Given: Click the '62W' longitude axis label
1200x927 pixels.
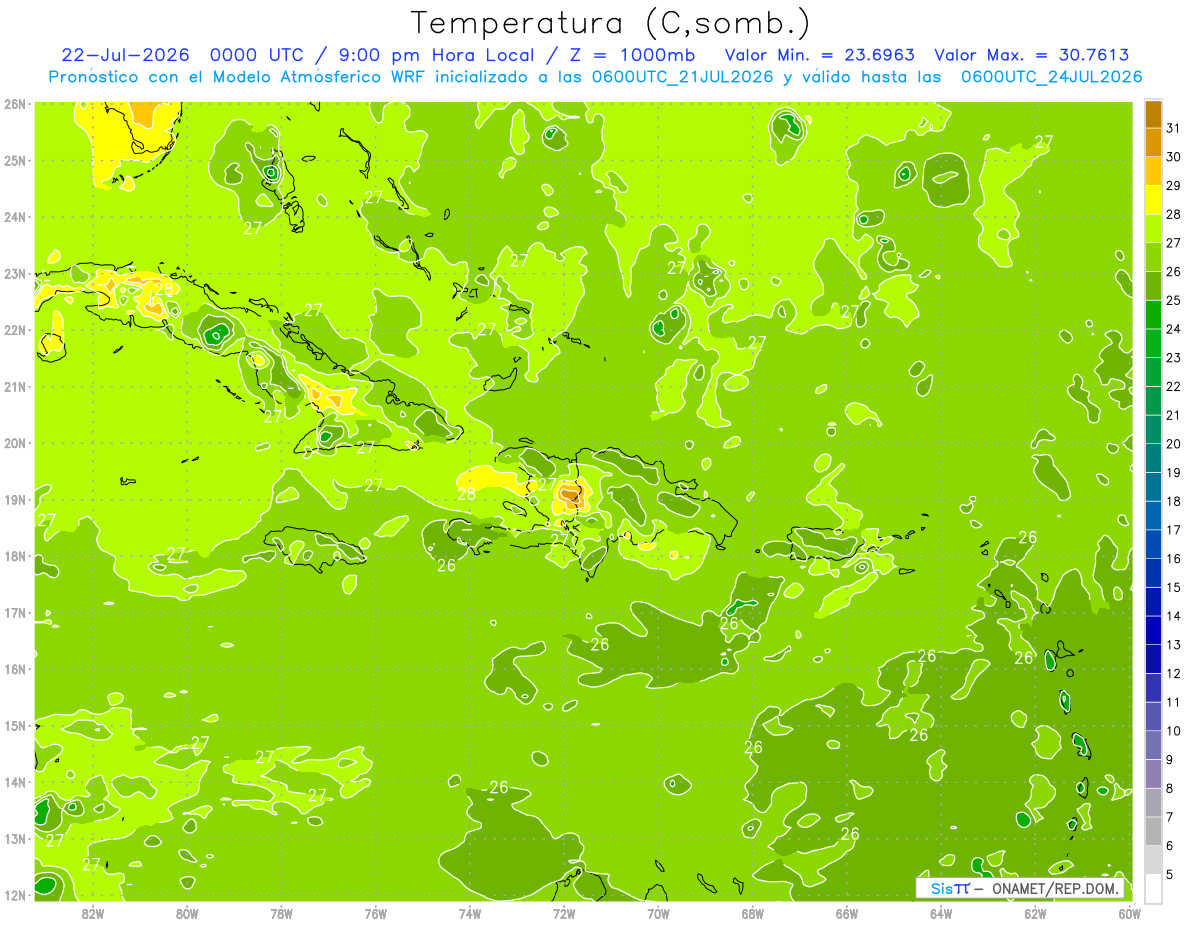Looking at the screenshot, I should tap(1035, 913).
